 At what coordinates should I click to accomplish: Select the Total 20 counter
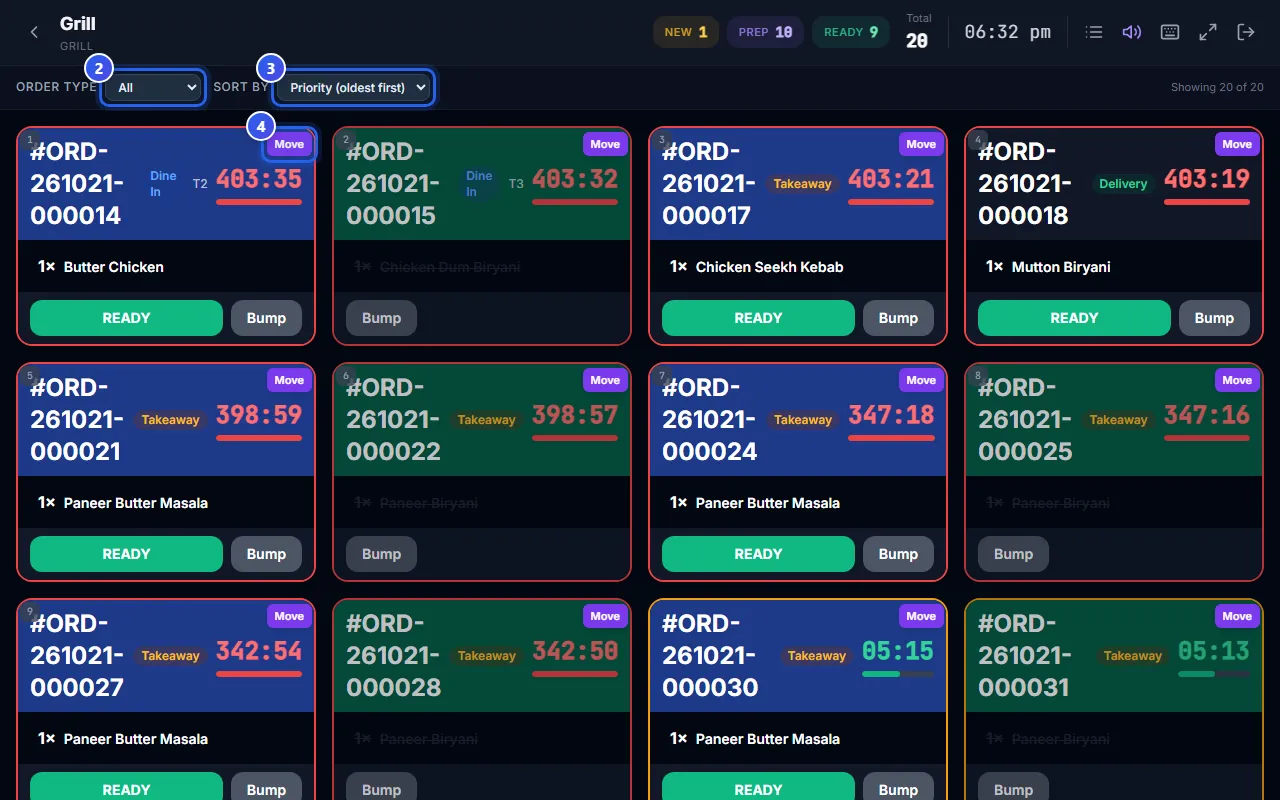coord(918,32)
